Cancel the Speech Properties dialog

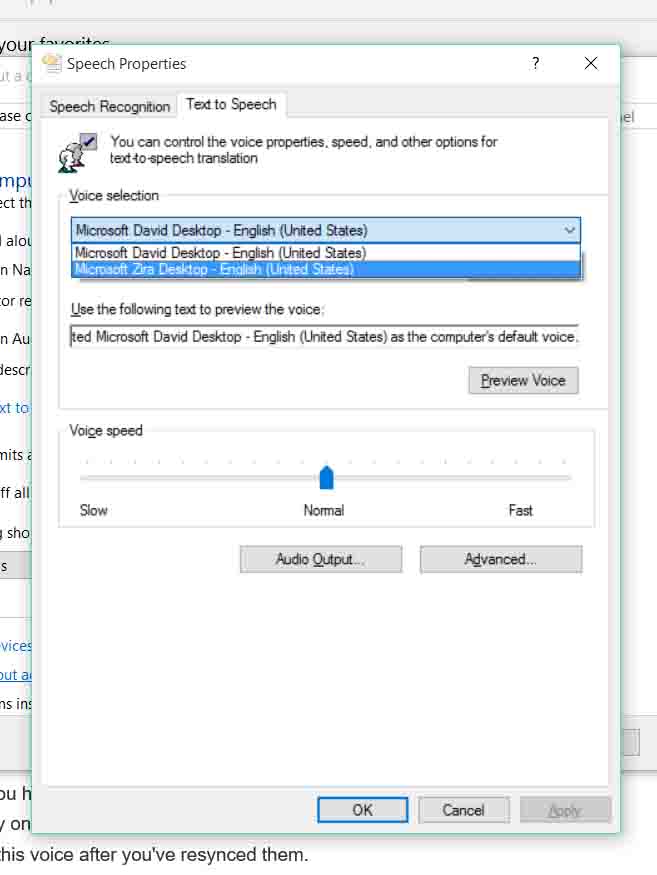pos(463,810)
